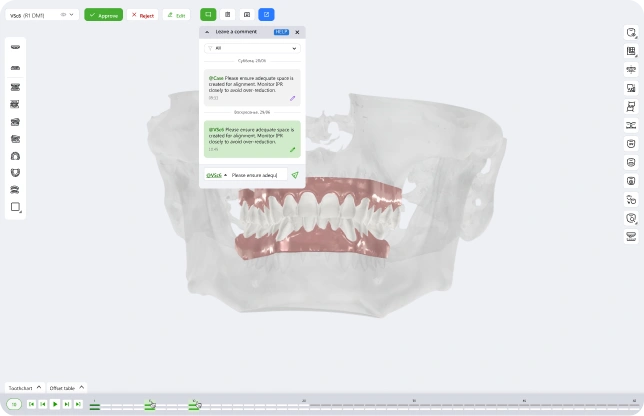Image resolution: width=644 pixels, height=416 pixels.
Task: Send the comment with the paper plane icon
Action: 295,175
